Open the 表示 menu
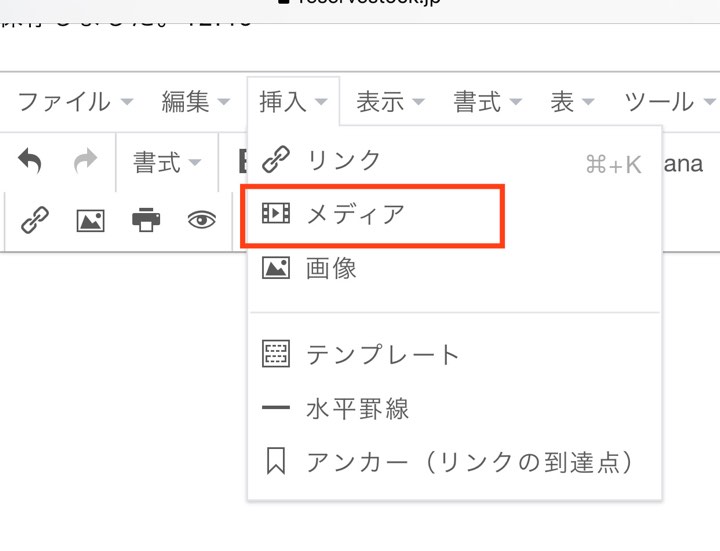 [390, 101]
